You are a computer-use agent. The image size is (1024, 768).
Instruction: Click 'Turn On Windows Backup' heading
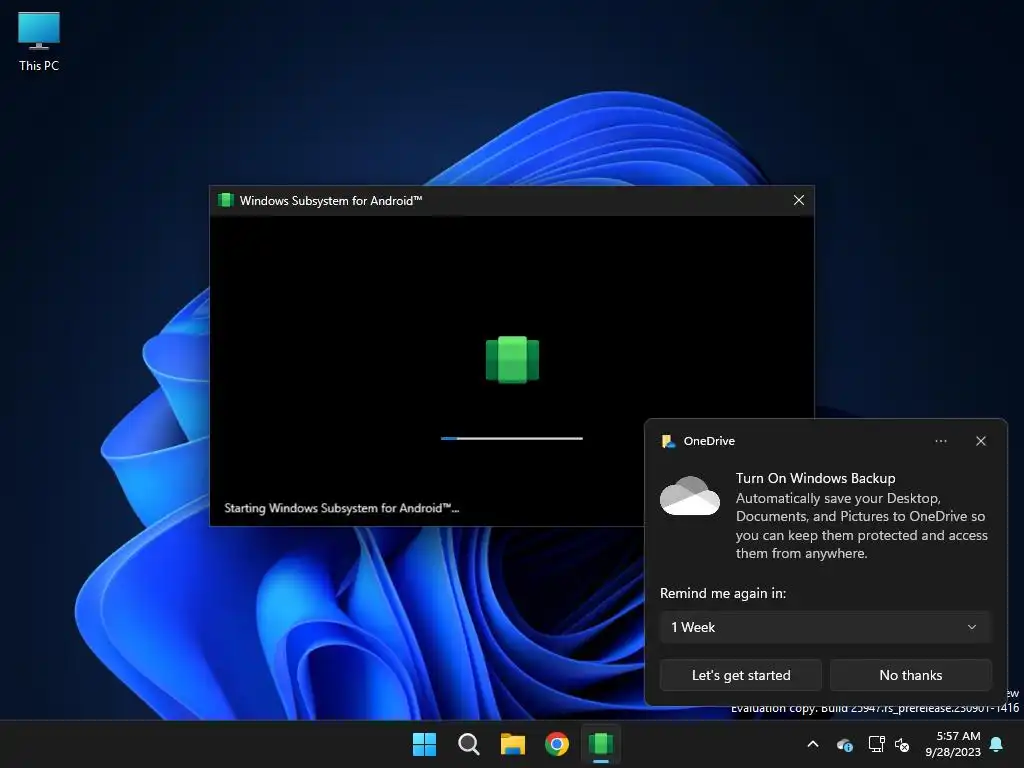coord(815,478)
